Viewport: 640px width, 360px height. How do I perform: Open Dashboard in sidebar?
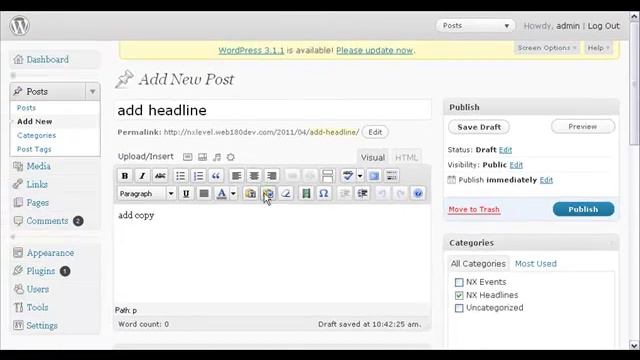47,60
